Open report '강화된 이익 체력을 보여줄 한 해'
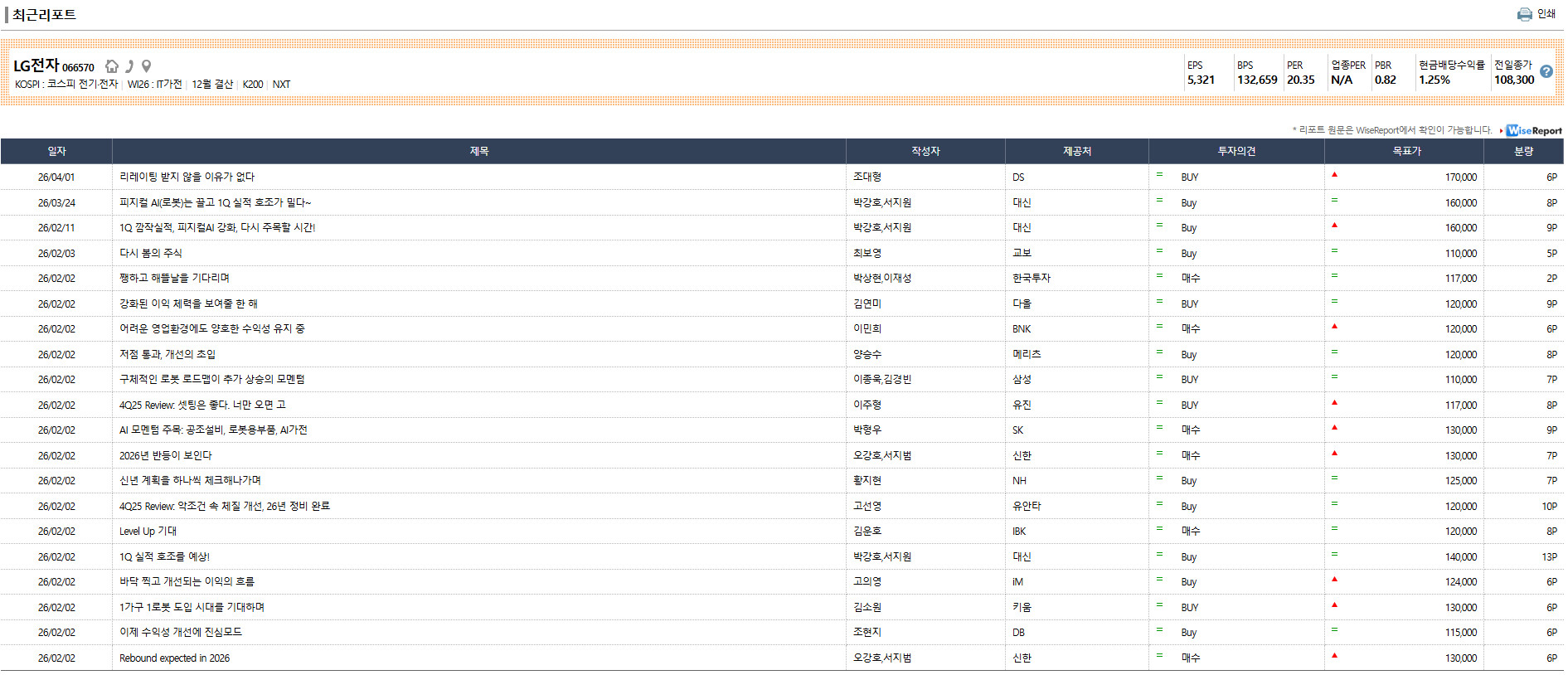 click(188, 304)
